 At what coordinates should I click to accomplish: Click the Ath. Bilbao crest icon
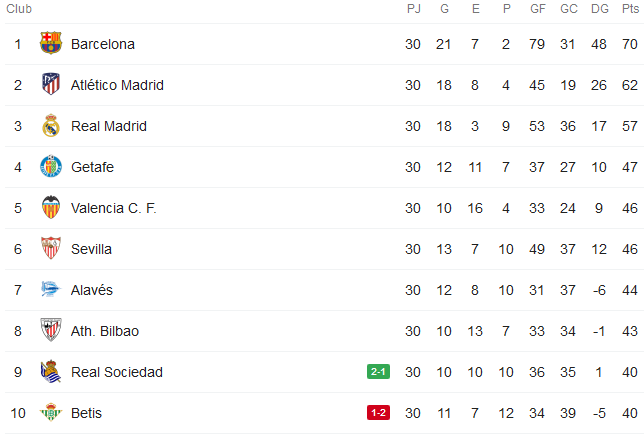50,331
